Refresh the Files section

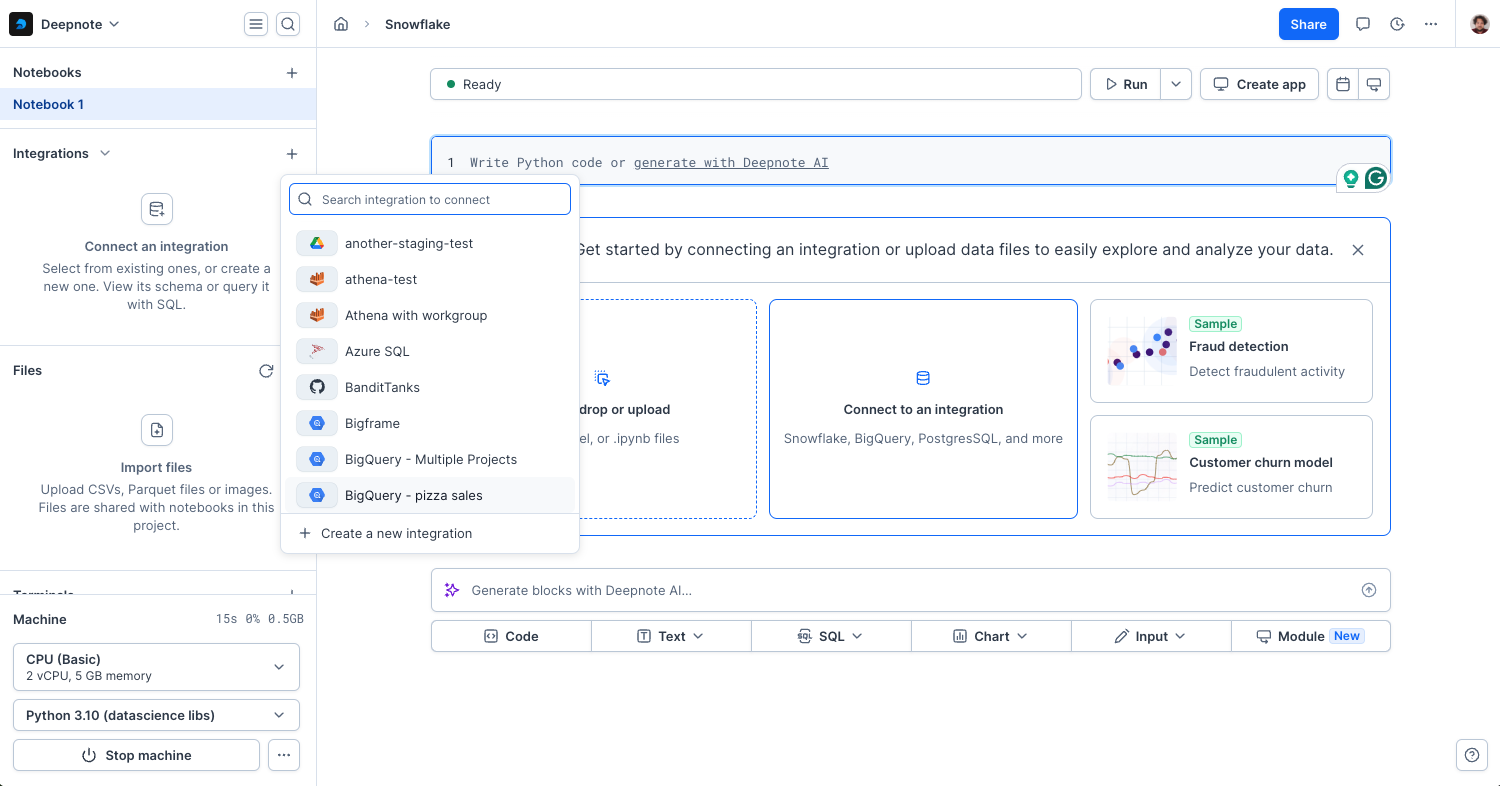point(266,370)
